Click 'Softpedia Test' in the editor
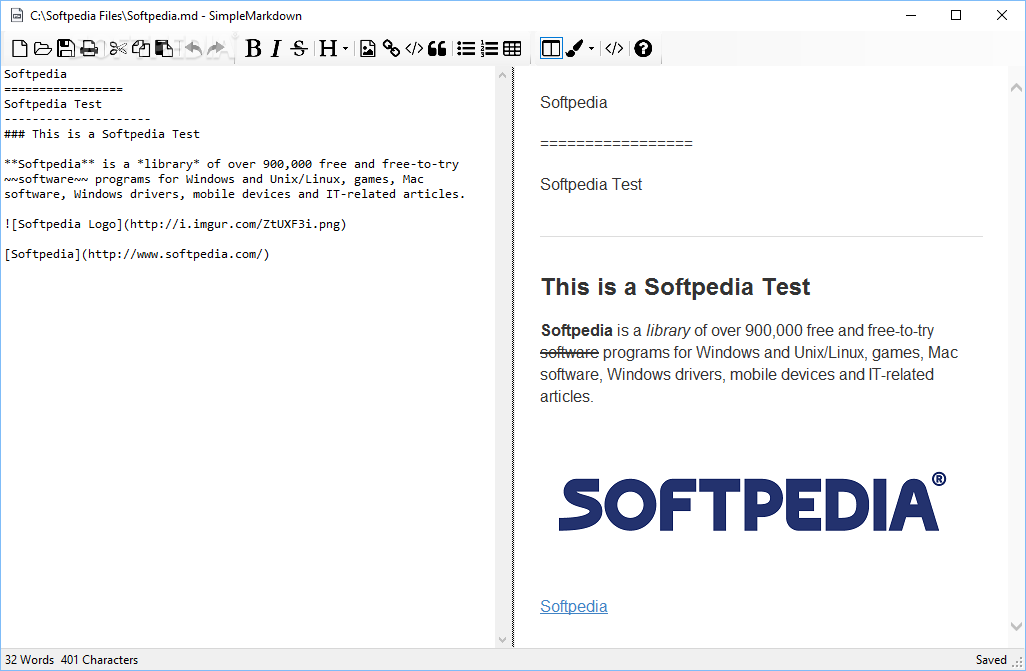1026x671 pixels. [53, 104]
